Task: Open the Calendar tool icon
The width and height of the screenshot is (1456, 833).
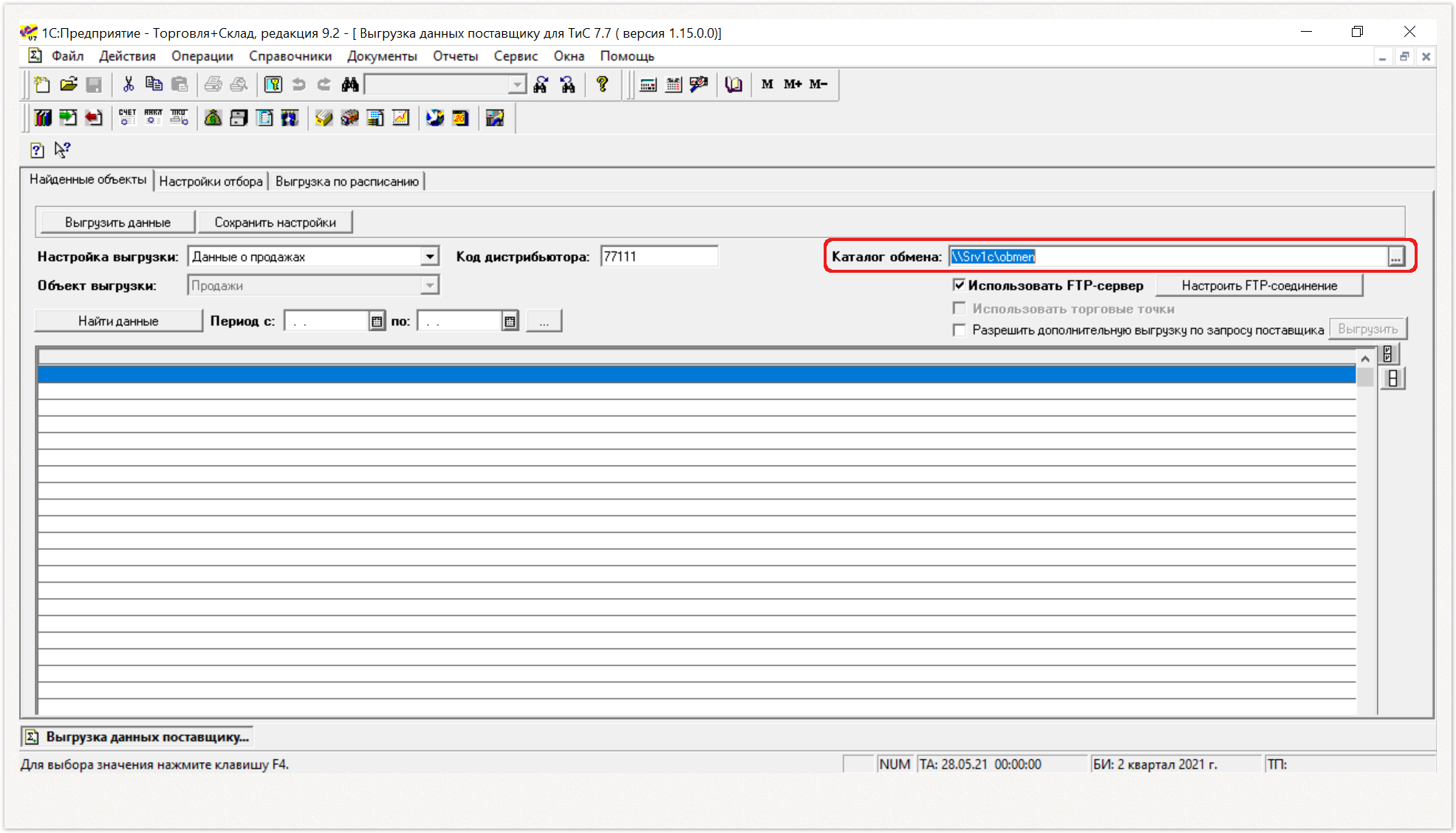Action: (x=674, y=85)
